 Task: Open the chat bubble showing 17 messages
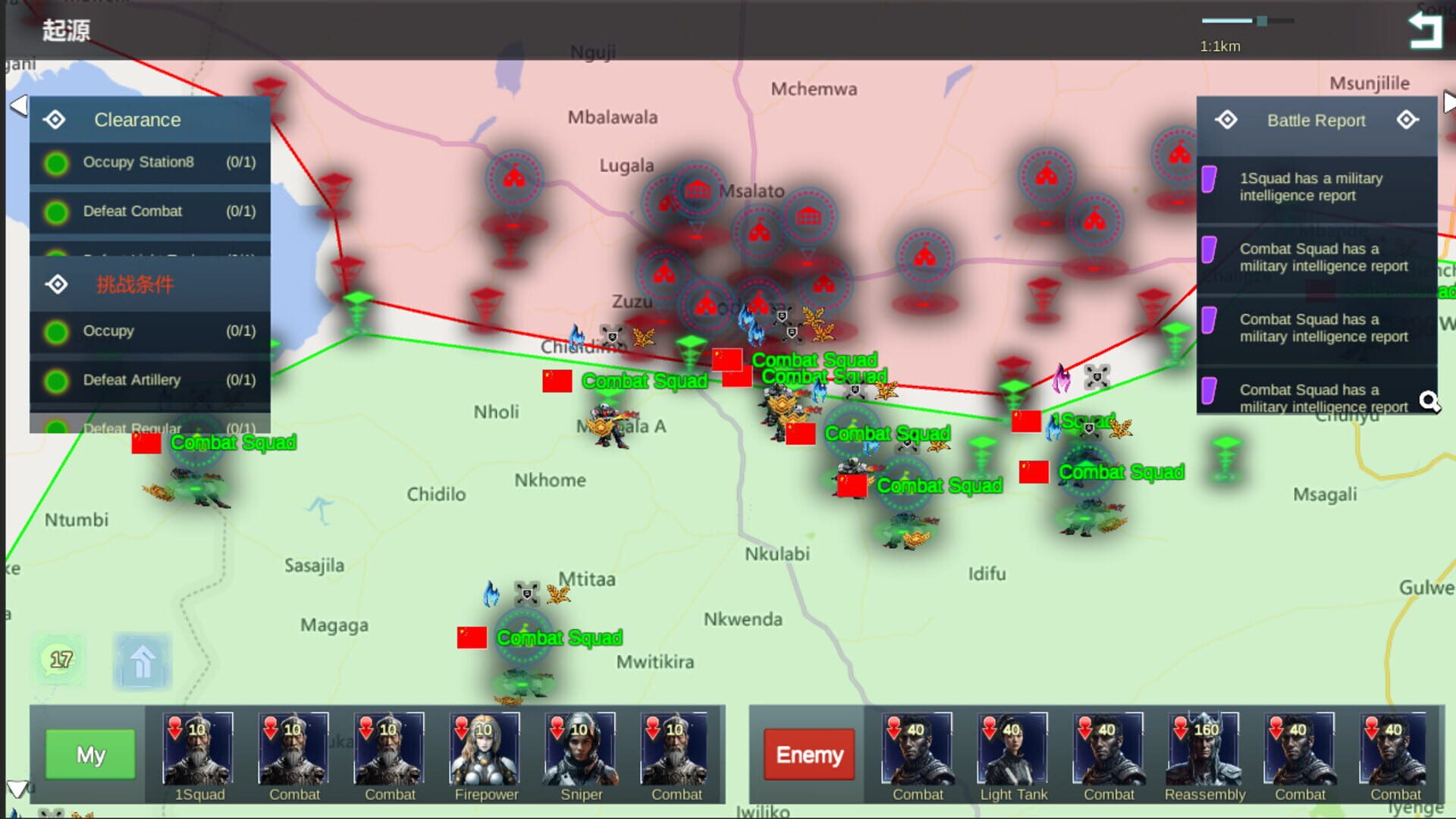tap(61, 659)
